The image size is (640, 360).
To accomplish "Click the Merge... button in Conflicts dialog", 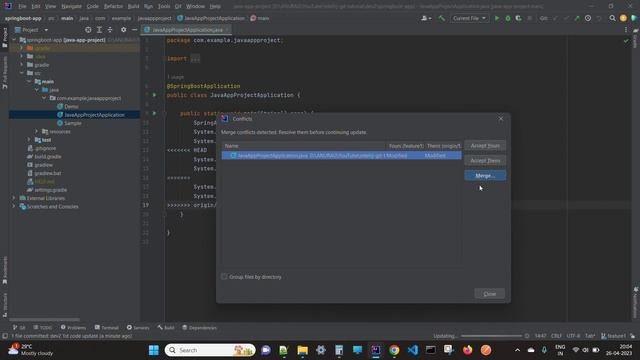I will coord(485,176).
